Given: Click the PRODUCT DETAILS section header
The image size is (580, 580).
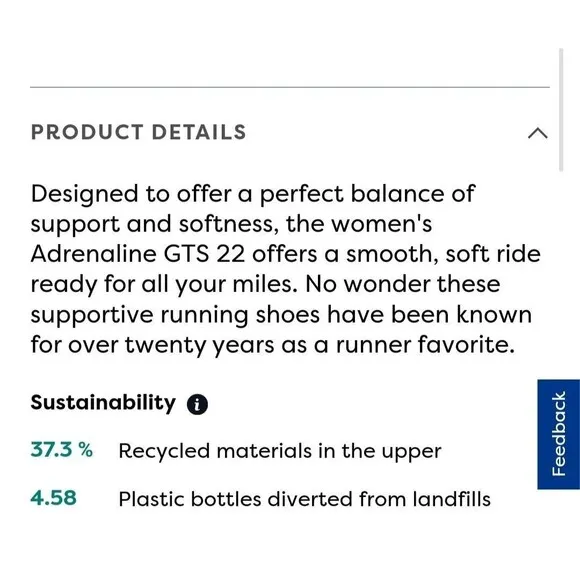Looking at the screenshot, I should (x=138, y=132).
